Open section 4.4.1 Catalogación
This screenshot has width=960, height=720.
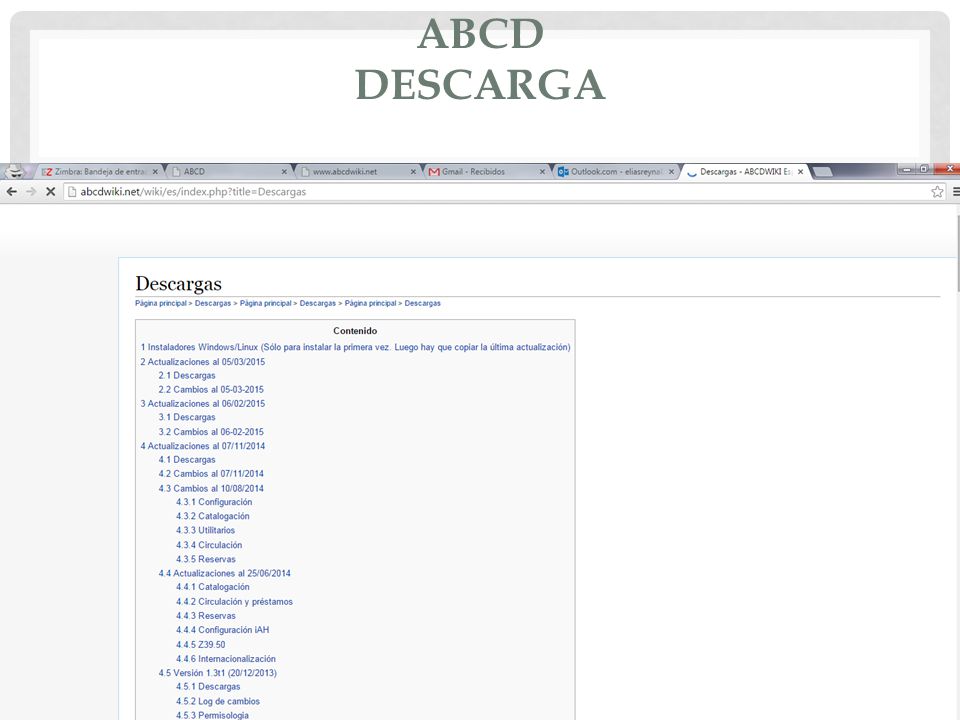[x=213, y=587]
